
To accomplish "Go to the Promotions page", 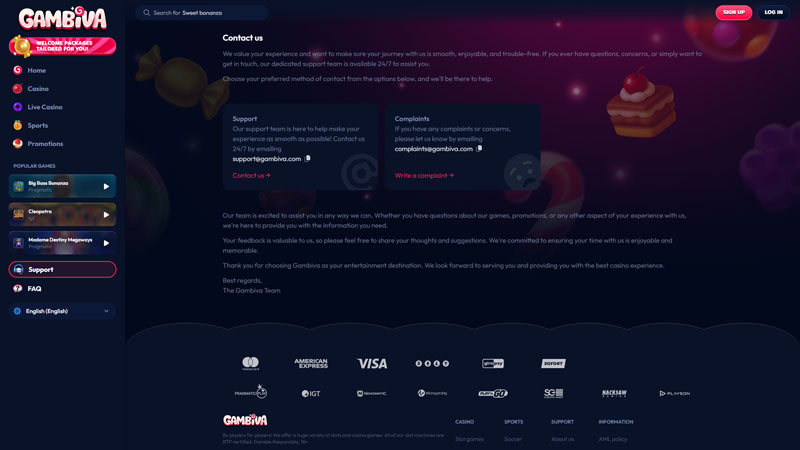I will coord(45,143).
